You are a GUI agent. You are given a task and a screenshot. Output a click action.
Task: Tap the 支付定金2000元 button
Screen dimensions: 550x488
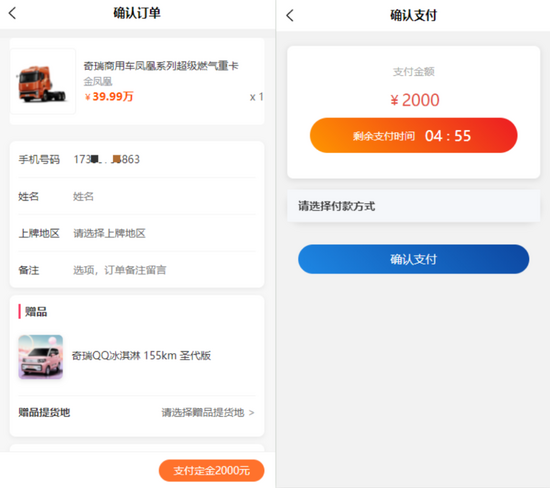coord(212,470)
